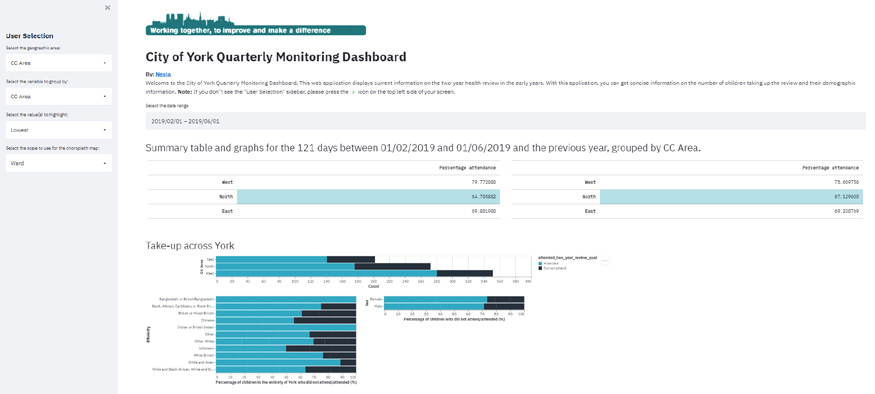The image size is (875, 394).
Task: Click the green arrow icon in the note text
Action: [x=352, y=92]
